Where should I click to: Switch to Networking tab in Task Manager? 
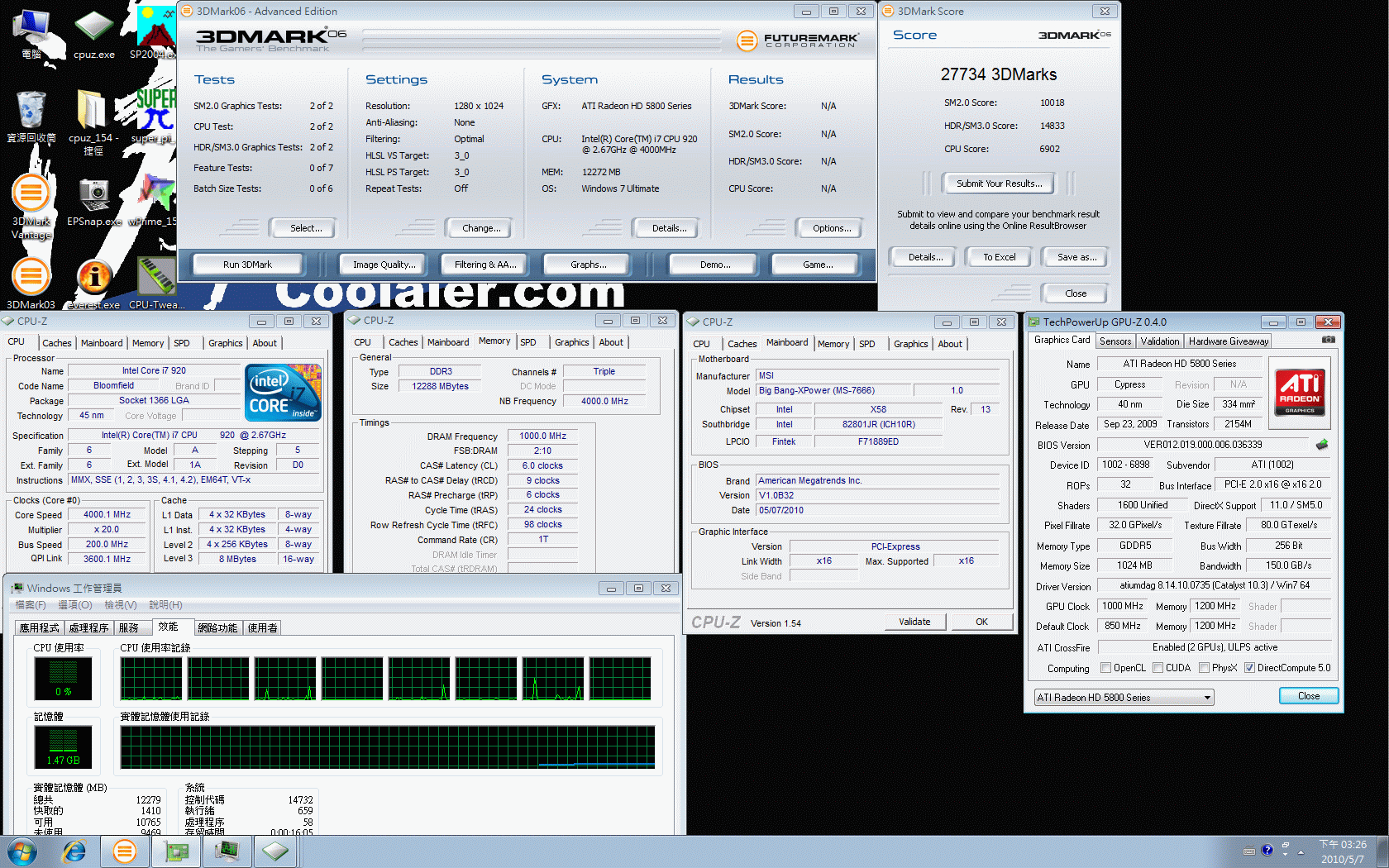217,628
